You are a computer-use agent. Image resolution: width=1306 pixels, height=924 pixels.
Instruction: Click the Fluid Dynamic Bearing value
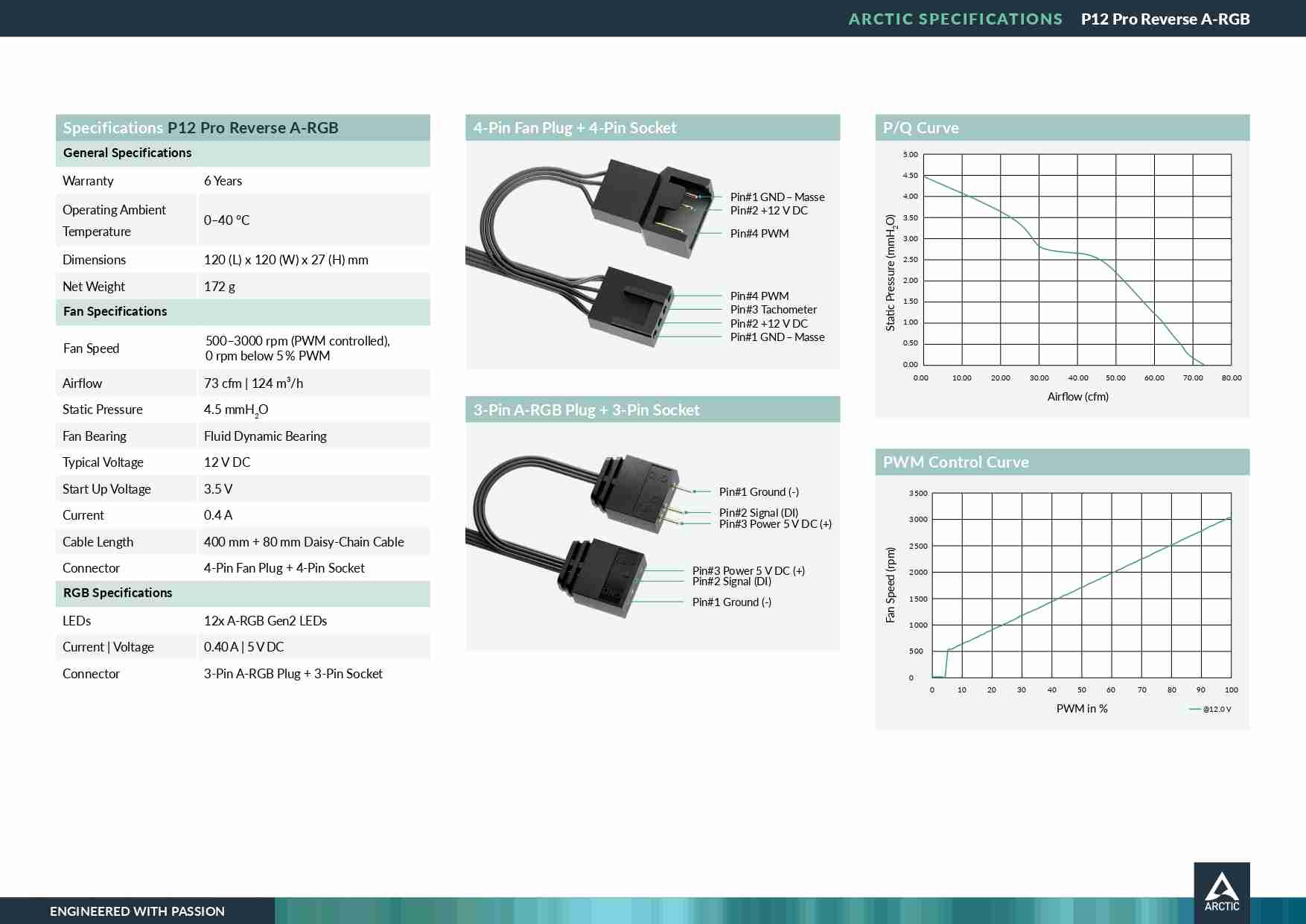(x=265, y=436)
